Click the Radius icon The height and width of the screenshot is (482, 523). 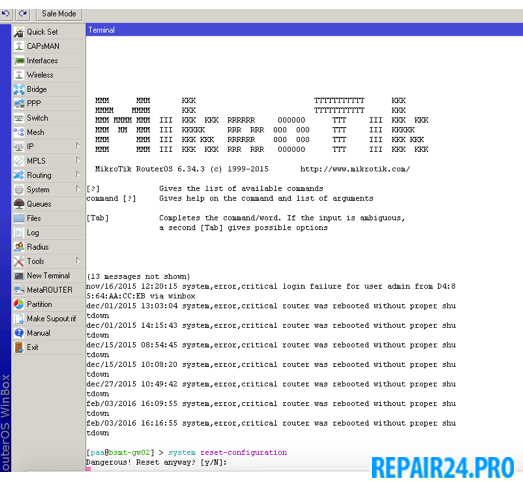pyautogui.click(x=19, y=247)
